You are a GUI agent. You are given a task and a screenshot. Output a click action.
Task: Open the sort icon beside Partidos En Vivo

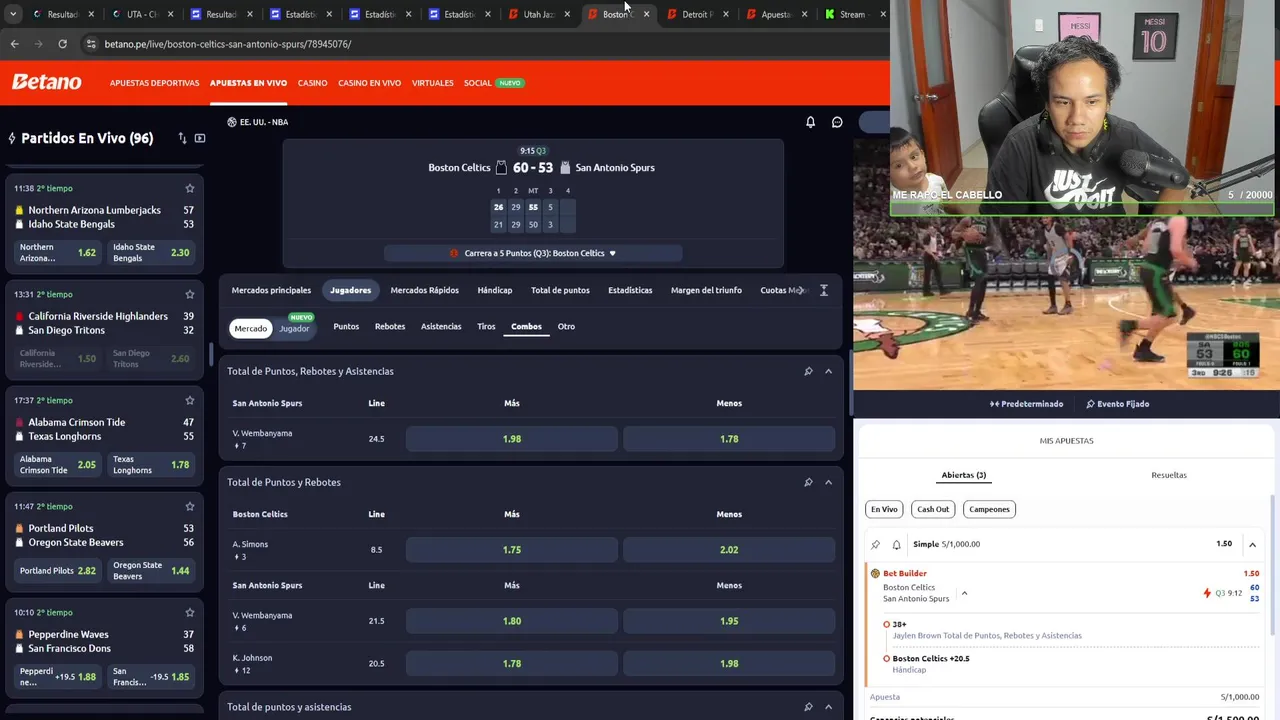(x=182, y=138)
